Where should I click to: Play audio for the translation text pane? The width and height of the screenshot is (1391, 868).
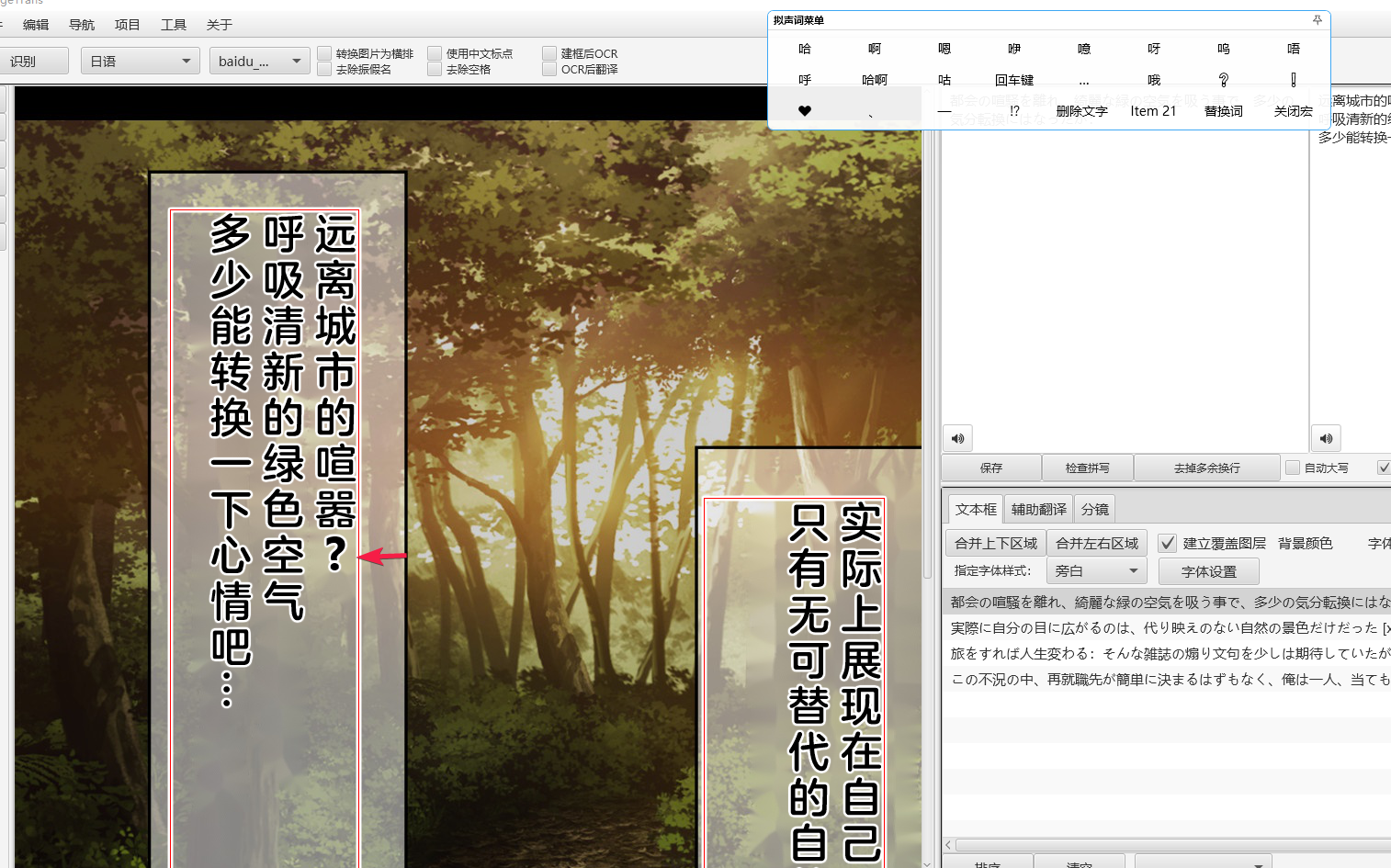1326,438
